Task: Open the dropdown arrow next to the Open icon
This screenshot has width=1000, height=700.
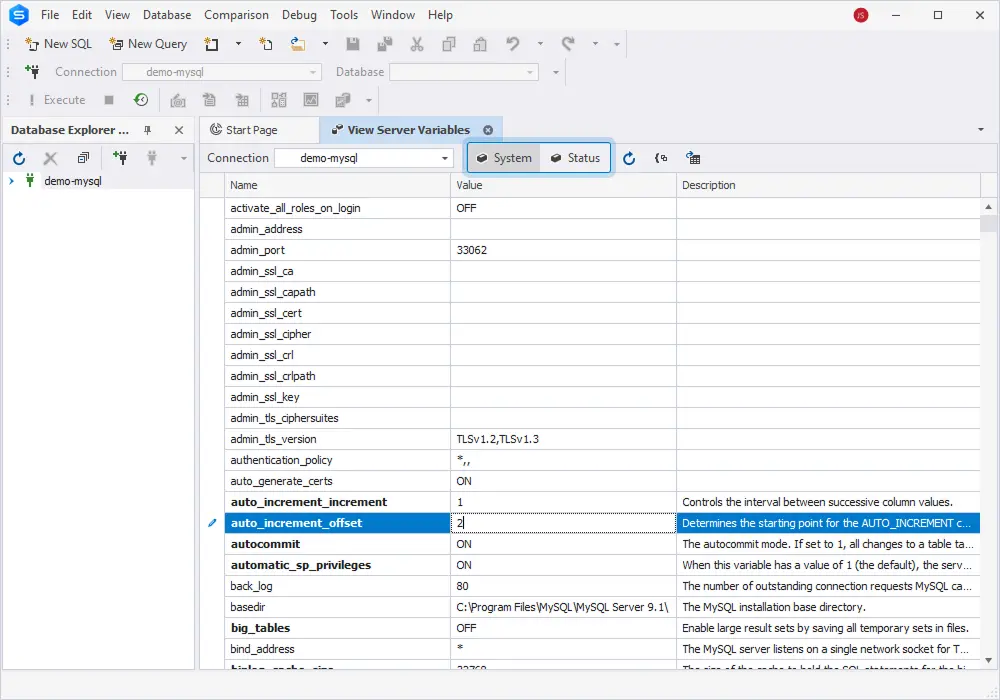Action: [x=325, y=44]
